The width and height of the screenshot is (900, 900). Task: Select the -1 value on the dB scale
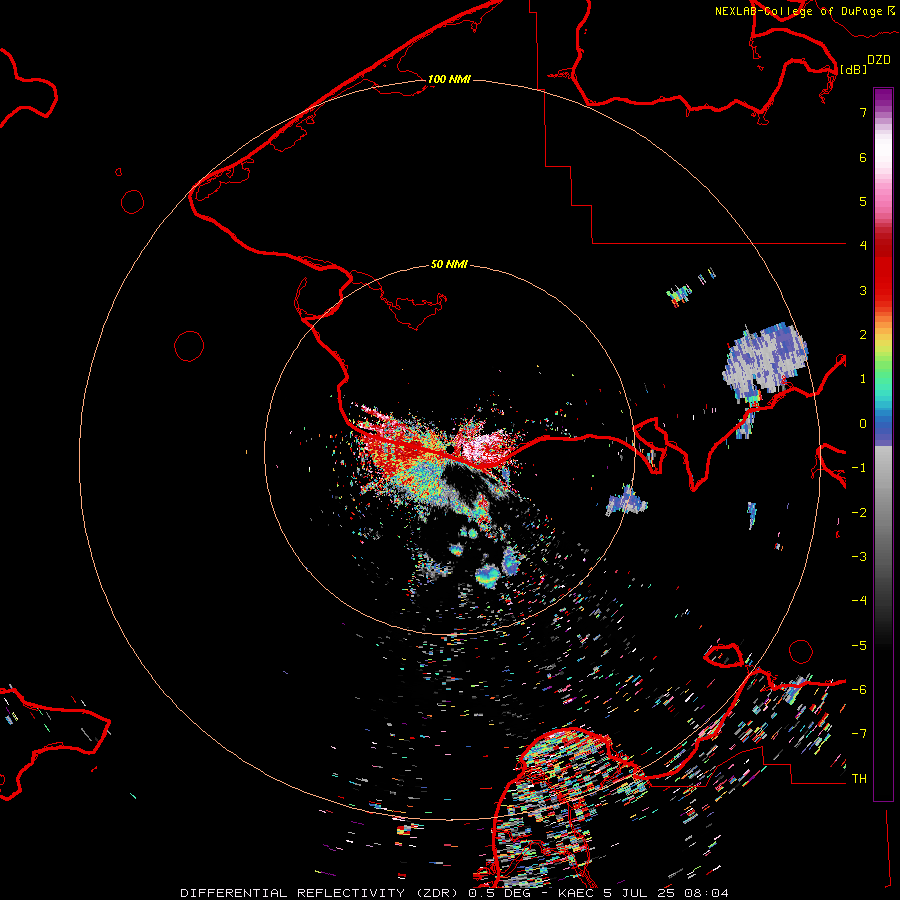point(859,468)
